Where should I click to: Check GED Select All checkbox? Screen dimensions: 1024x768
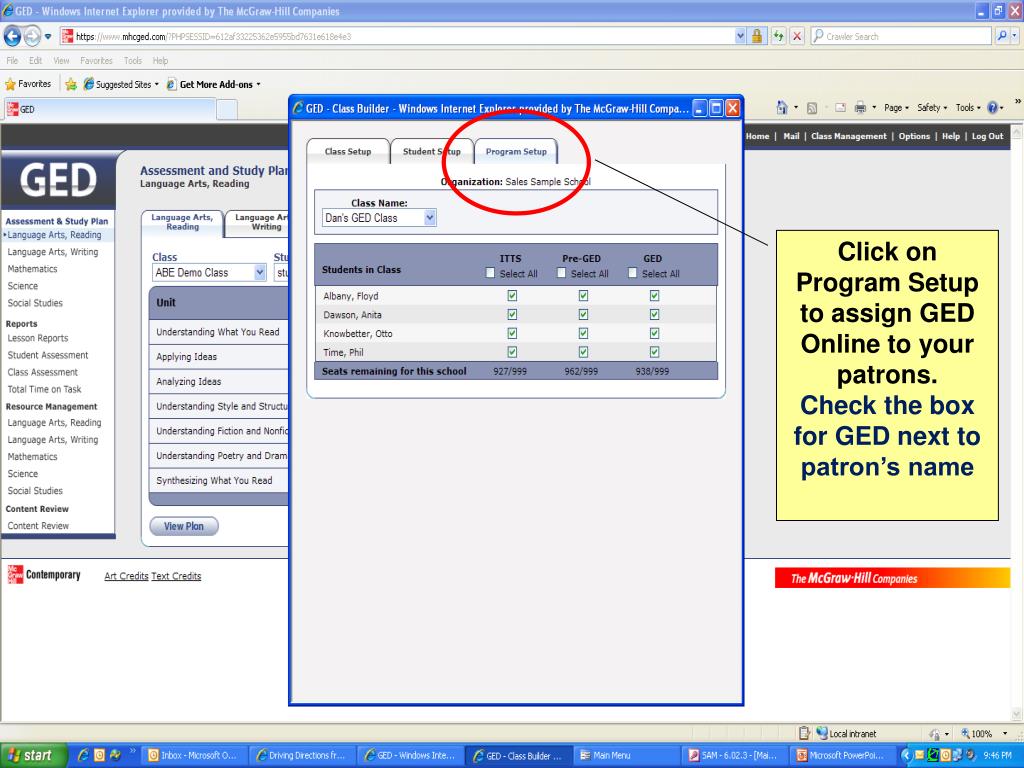(x=632, y=273)
